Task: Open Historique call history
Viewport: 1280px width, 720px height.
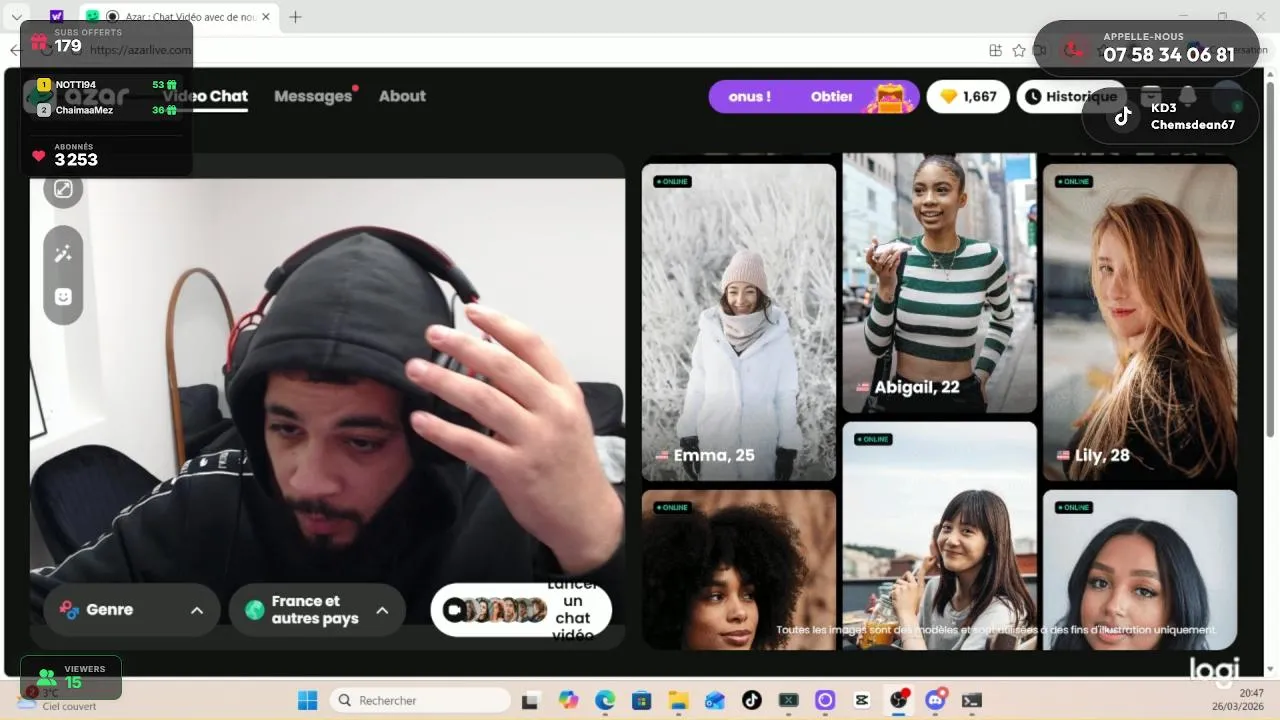Action: click(x=1071, y=97)
